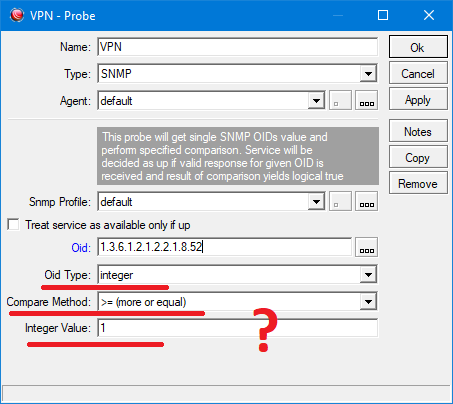This screenshot has width=453, height=404.
Task: Click the small square button beside Snmp Profile
Action: (340, 201)
